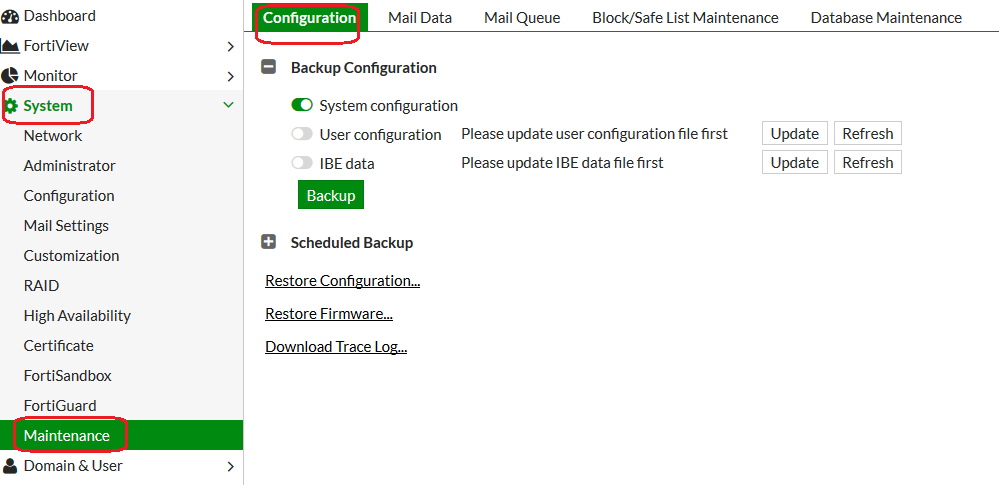Switch to the Mail Queue tab
The height and width of the screenshot is (485, 999).
click(522, 18)
